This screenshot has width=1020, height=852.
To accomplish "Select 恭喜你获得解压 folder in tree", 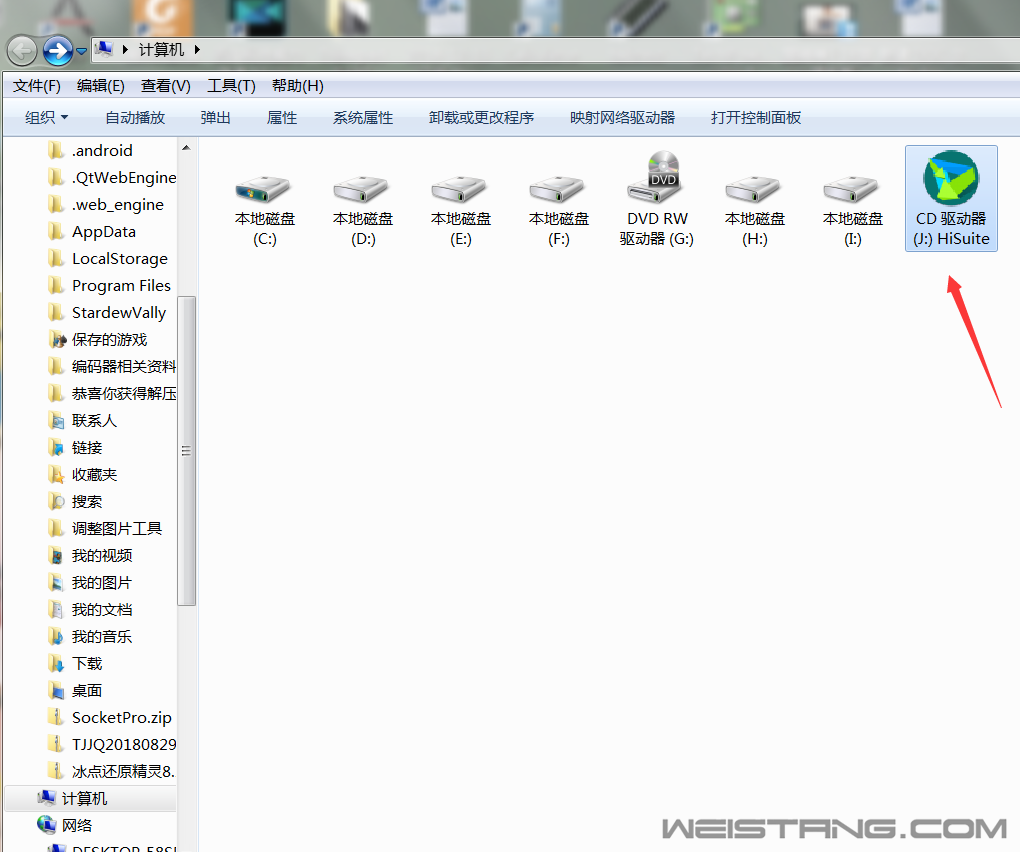I will [x=112, y=393].
